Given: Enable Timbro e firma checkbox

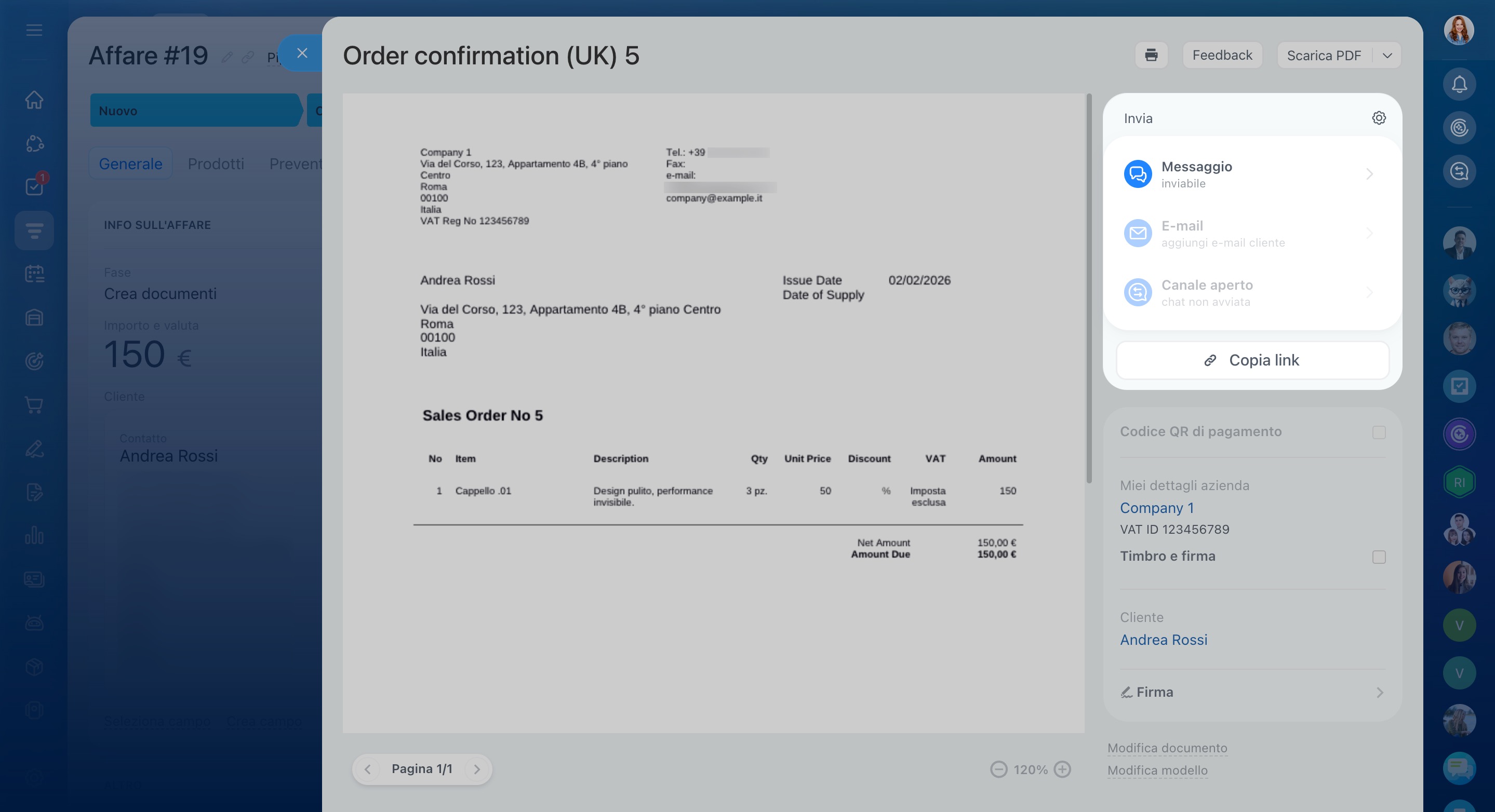Looking at the screenshot, I should tap(1378, 557).
